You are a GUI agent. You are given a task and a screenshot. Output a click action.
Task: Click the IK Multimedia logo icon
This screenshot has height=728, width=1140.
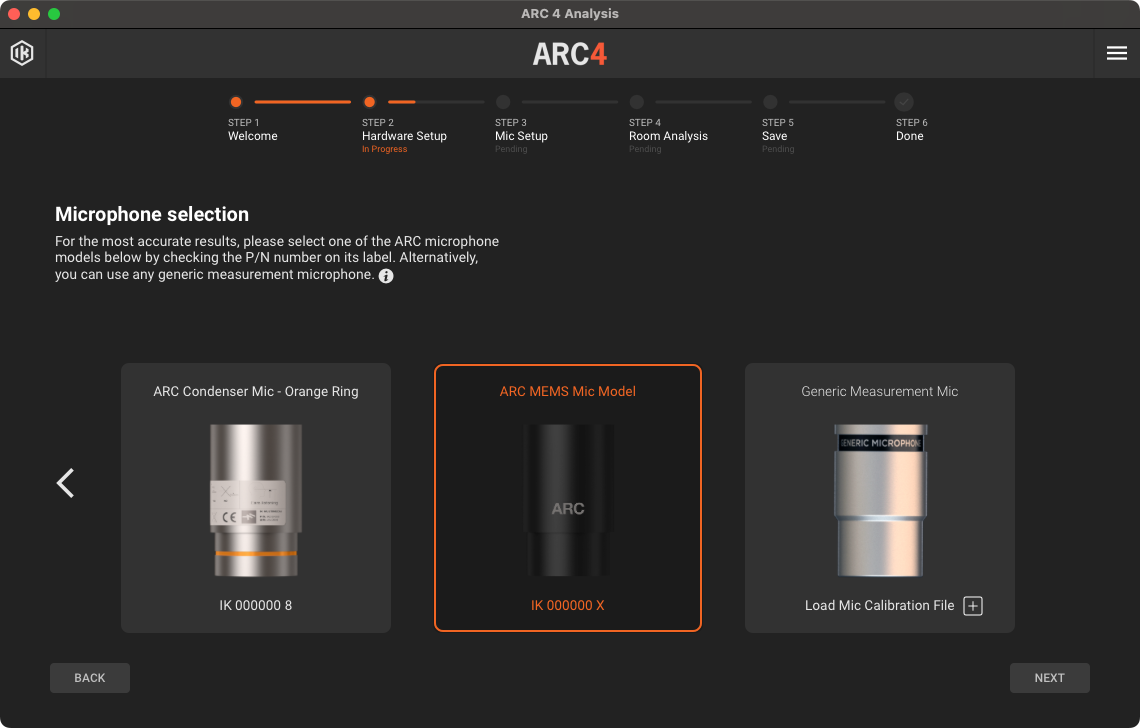click(x=22, y=53)
